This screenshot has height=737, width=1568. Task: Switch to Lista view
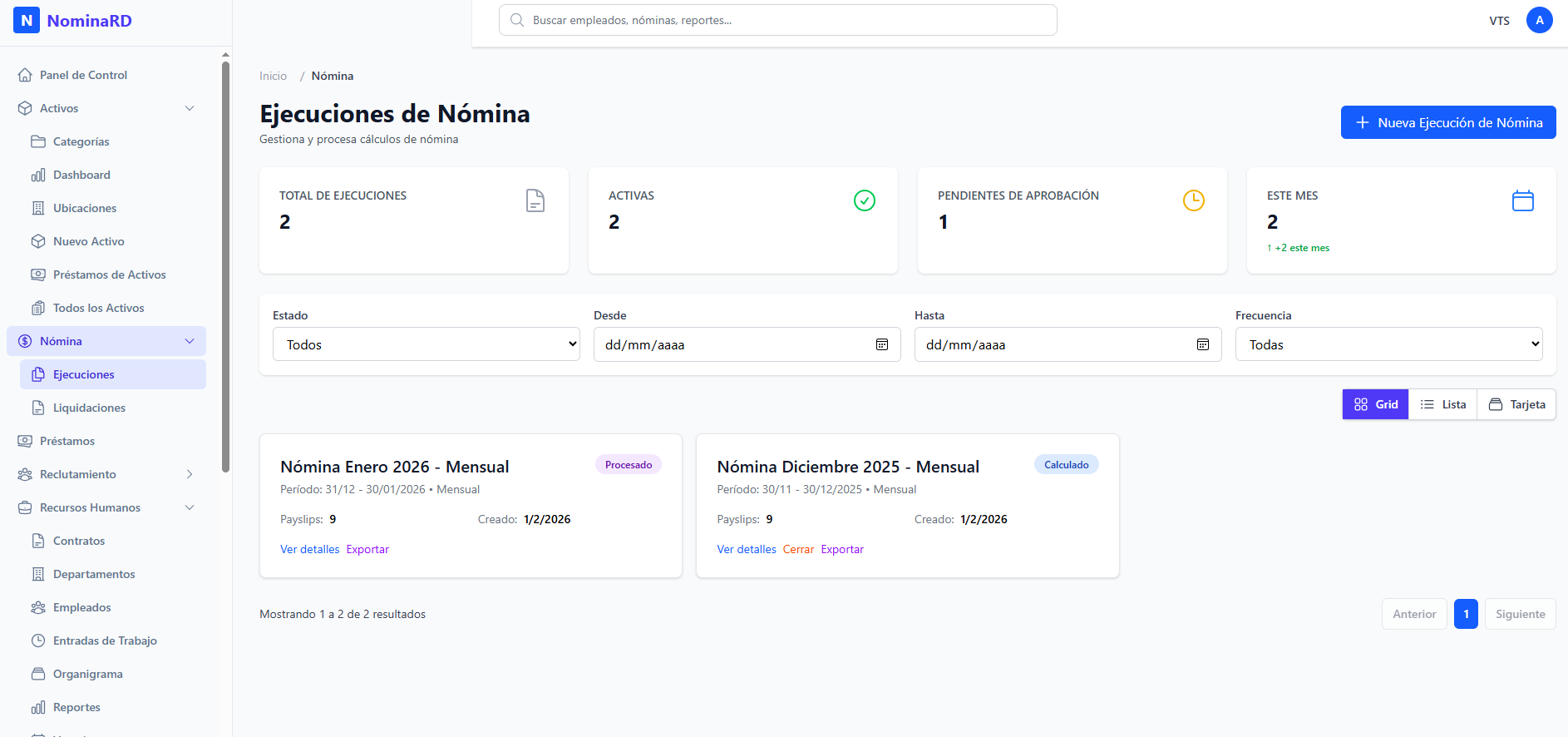(1443, 404)
